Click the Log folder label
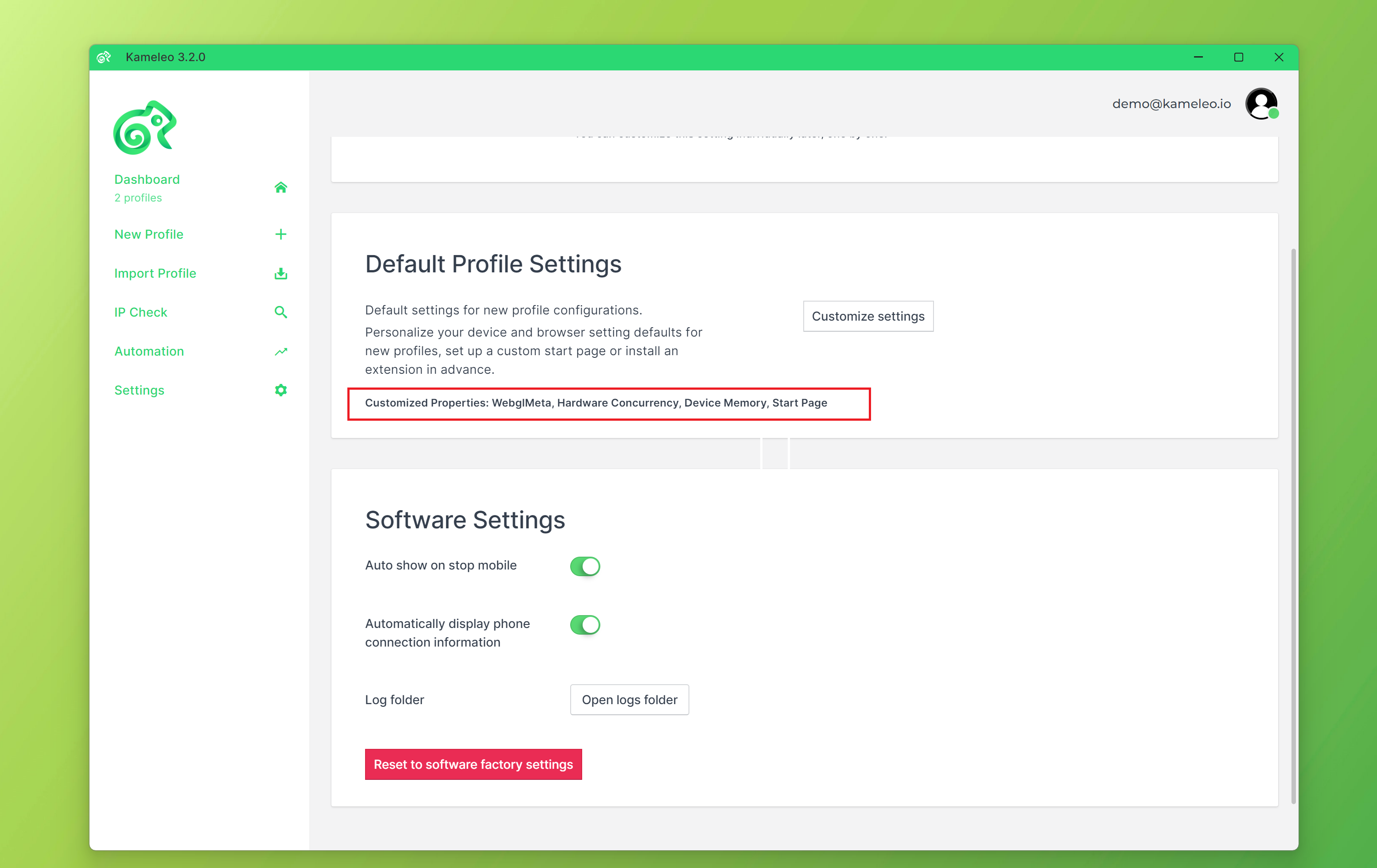This screenshot has height=868, width=1377. tap(395, 699)
